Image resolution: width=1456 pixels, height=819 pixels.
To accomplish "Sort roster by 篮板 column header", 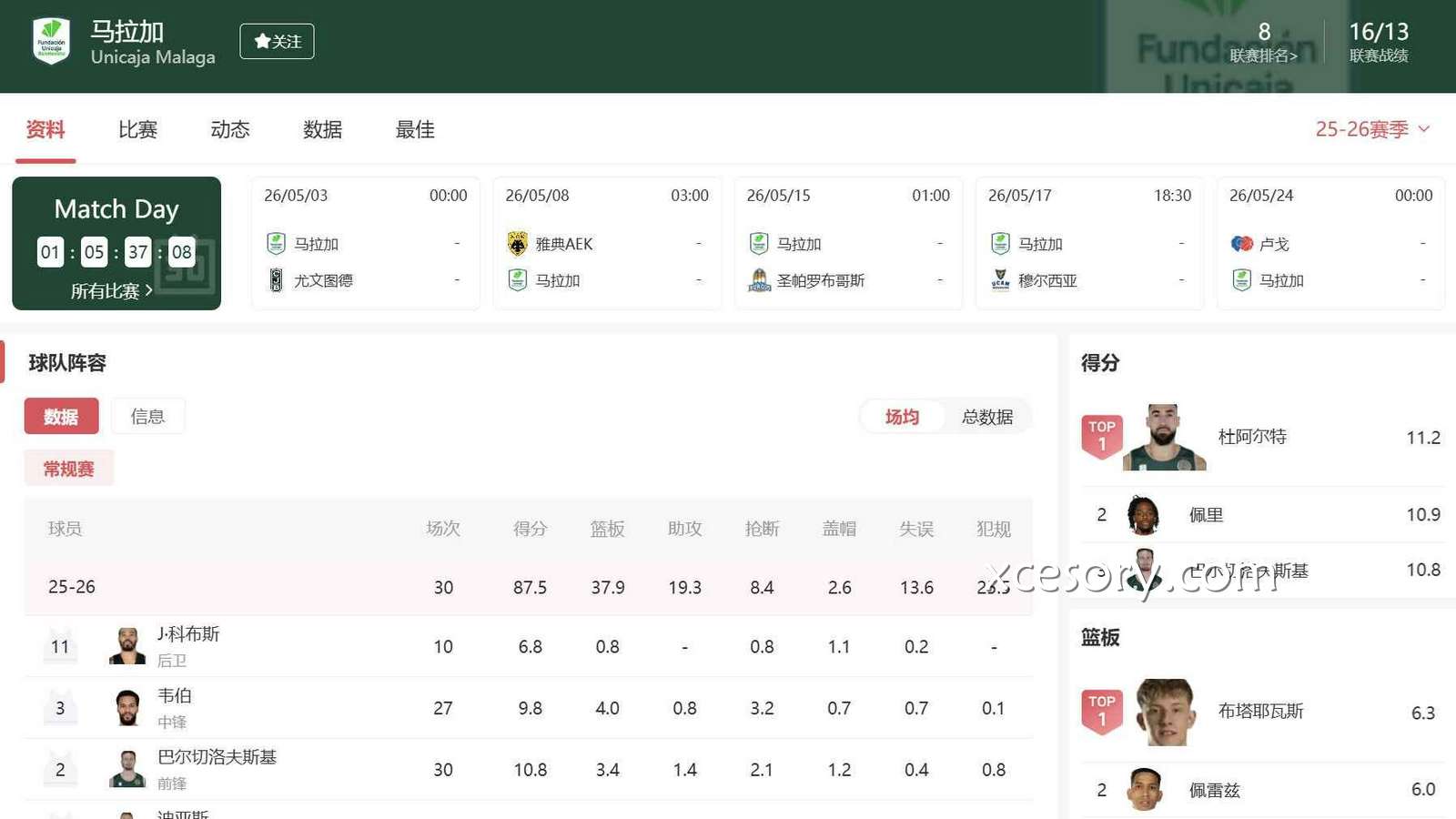I will point(607,529).
